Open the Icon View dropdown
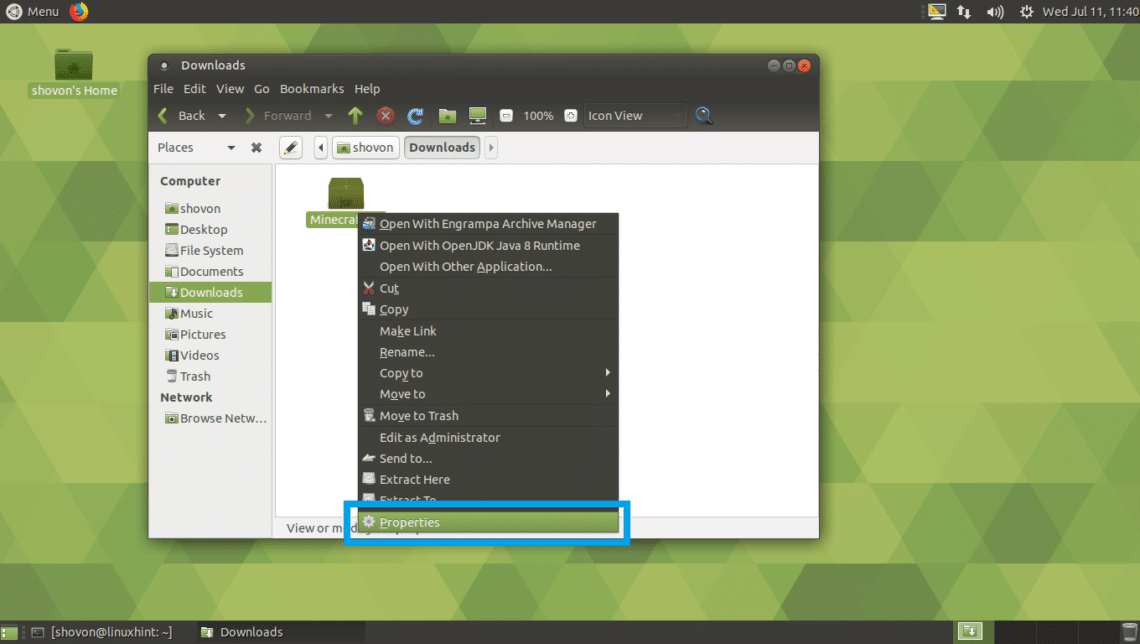The width and height of the screenshot is (1140, 644). (x=634, y=116)
